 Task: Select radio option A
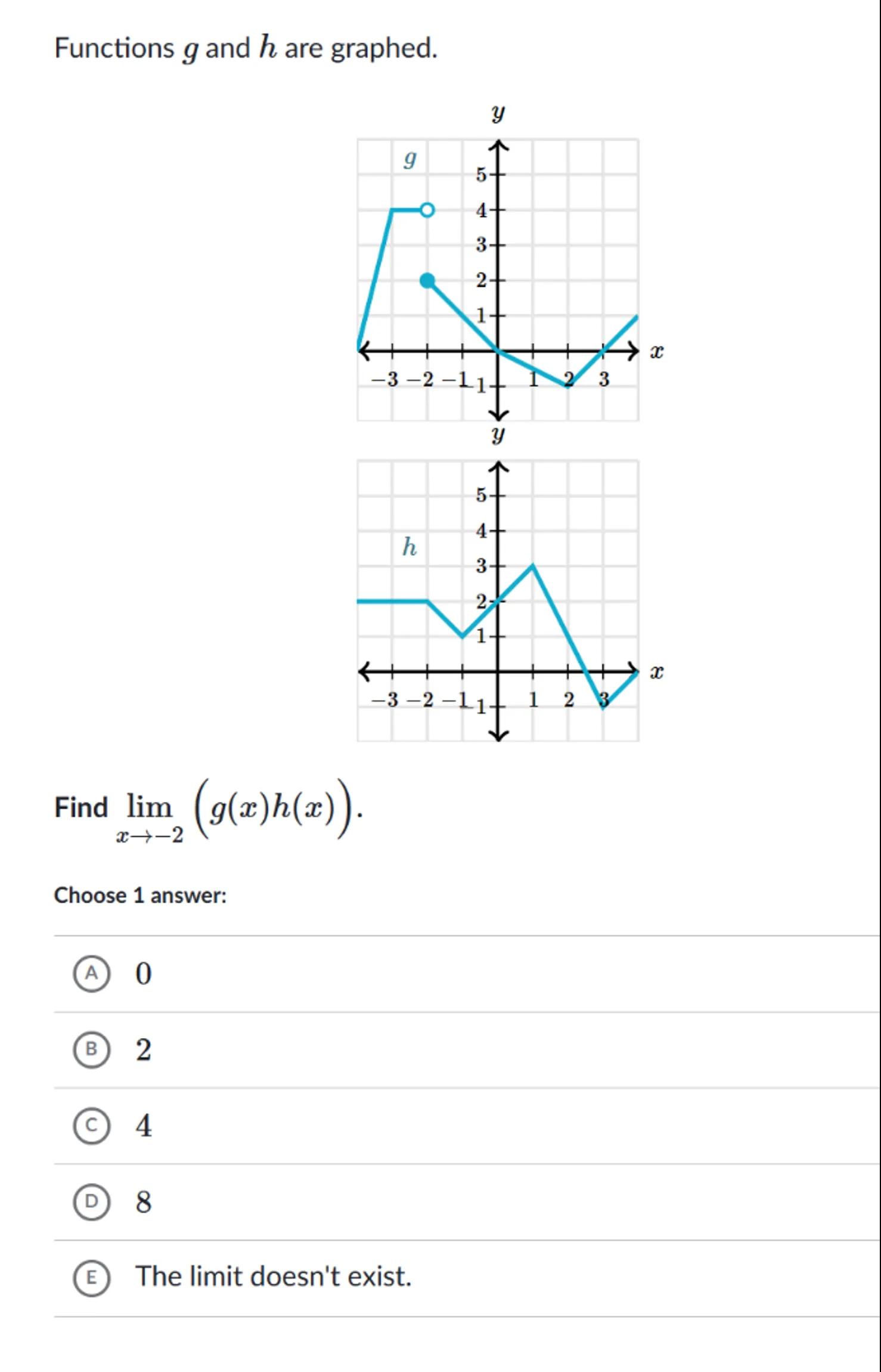91,973
